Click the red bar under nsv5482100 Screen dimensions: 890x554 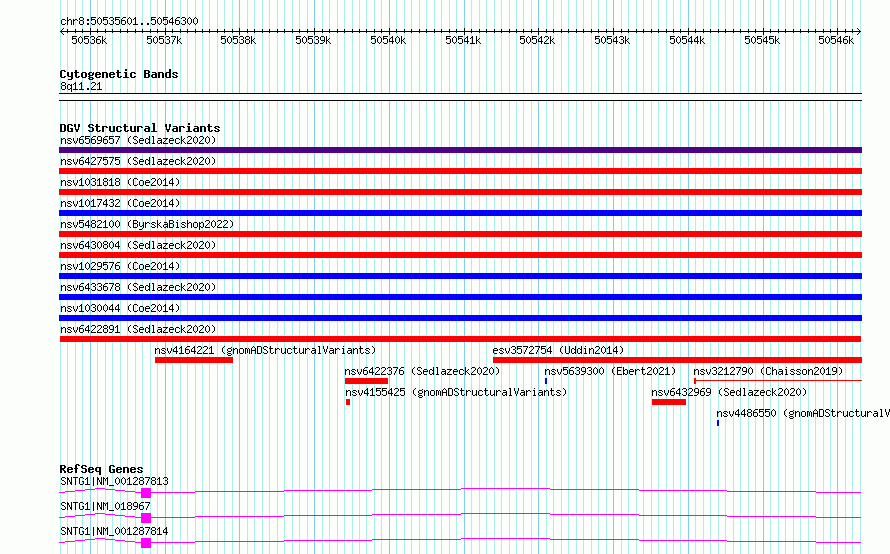(x=460, y=234)
